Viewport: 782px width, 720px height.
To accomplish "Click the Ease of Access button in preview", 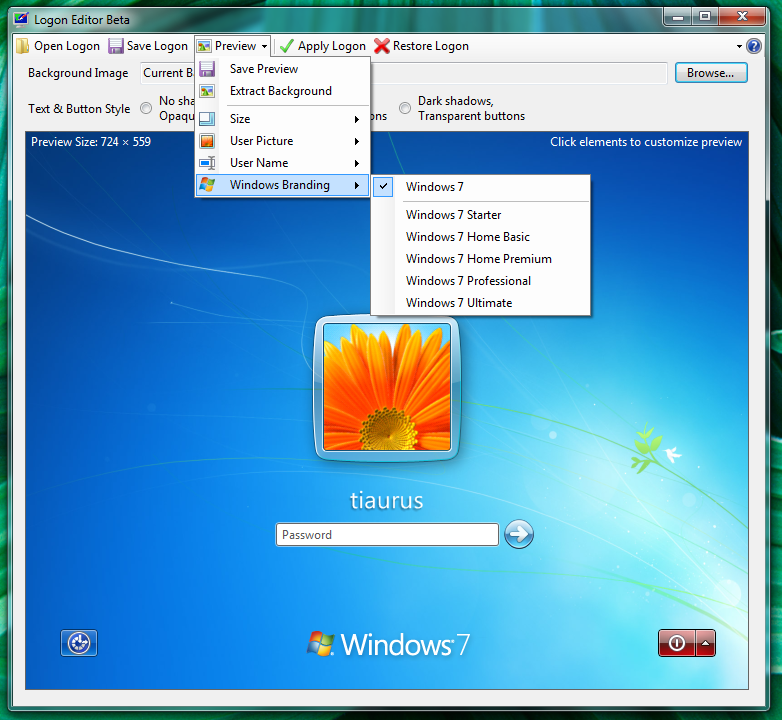I will click(79, 643).
